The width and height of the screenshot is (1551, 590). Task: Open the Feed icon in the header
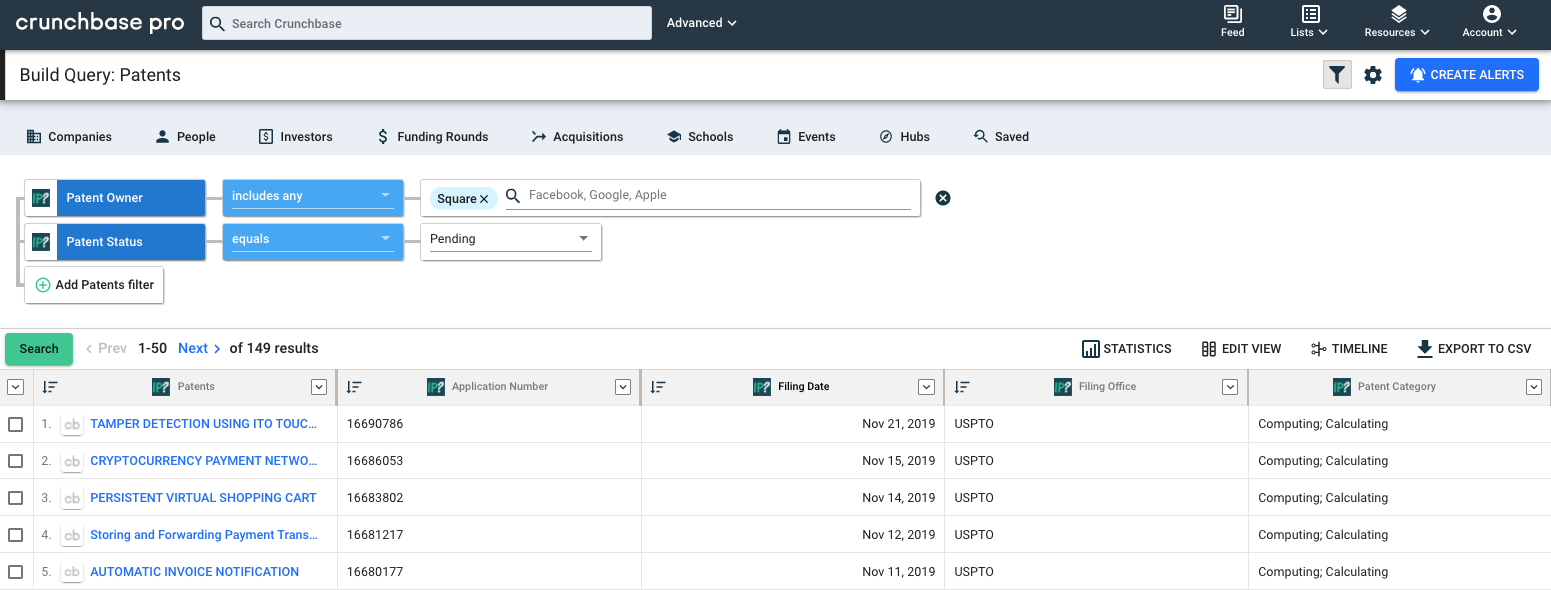click(x=1232, y=14)
